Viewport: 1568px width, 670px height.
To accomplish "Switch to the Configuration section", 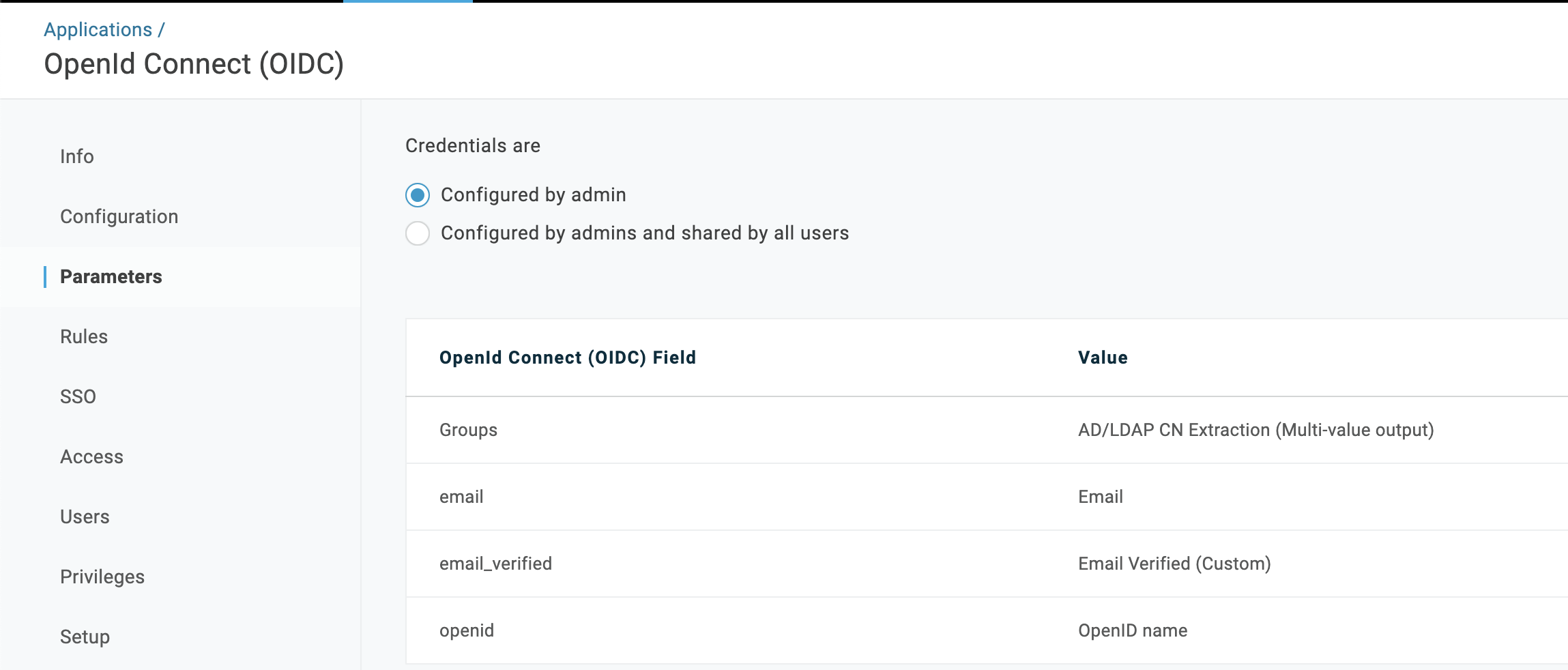I will click(119, 216).
